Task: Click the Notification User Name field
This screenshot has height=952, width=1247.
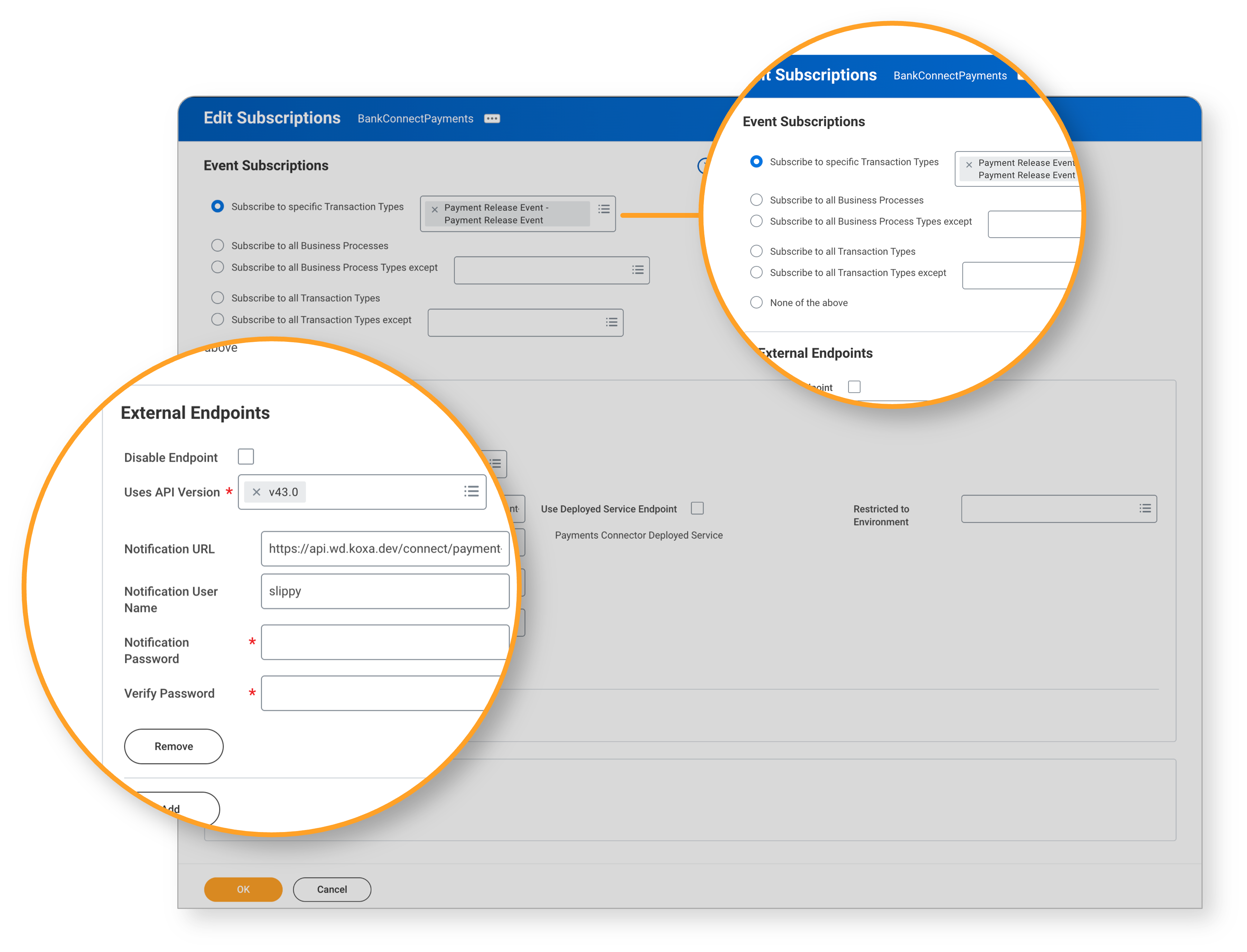Action: click(385, 591)
